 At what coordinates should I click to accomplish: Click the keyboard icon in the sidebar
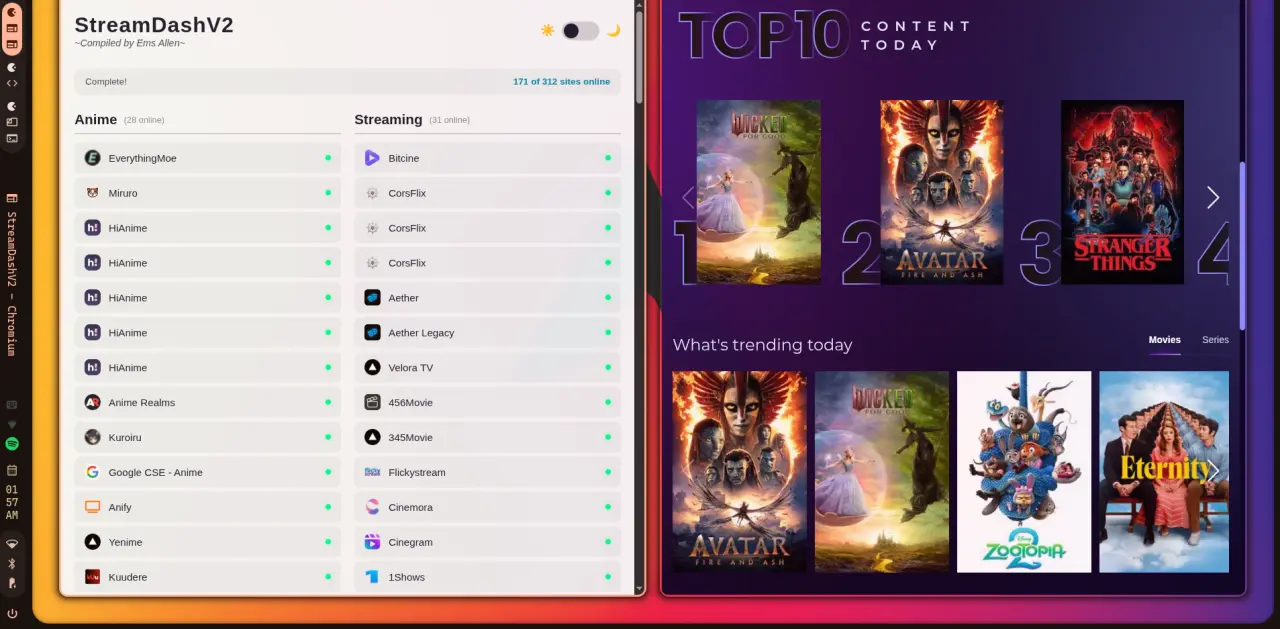pyautogui.click(x=12, y=405)
